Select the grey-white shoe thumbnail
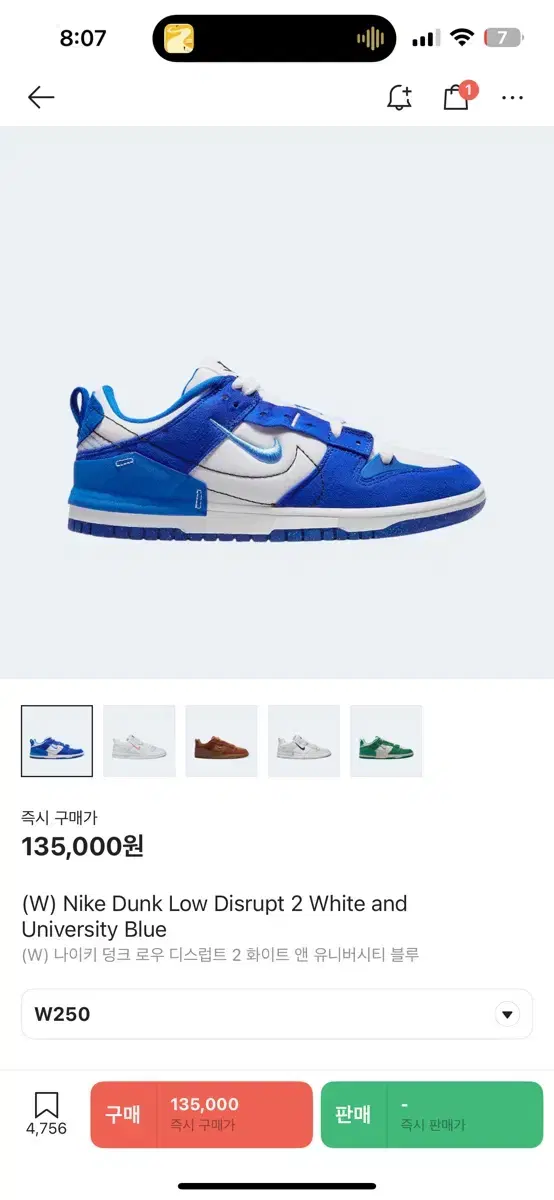The height and width of the screenshot is (1200, 554). (x=304, y=741)
